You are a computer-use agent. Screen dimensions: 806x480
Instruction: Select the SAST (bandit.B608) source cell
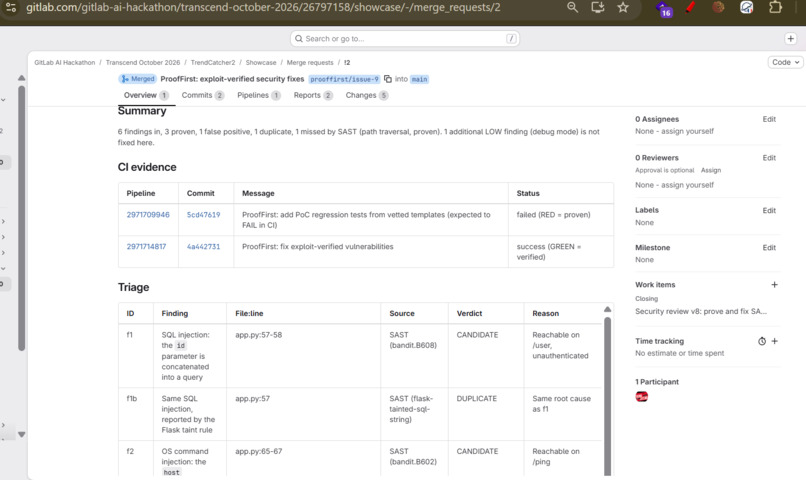click(414, 356)
